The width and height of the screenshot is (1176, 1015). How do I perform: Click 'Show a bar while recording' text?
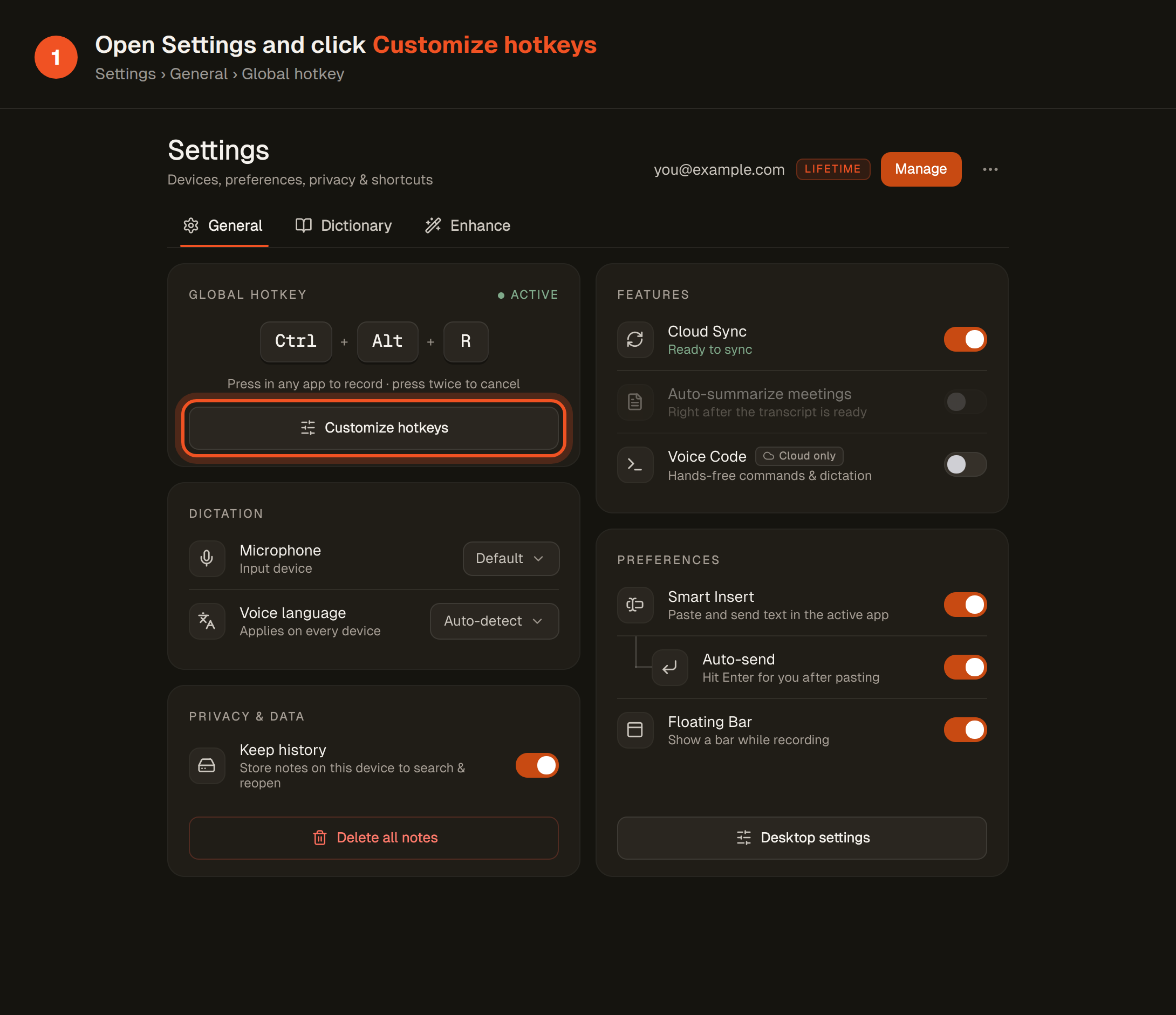[748, 740]
